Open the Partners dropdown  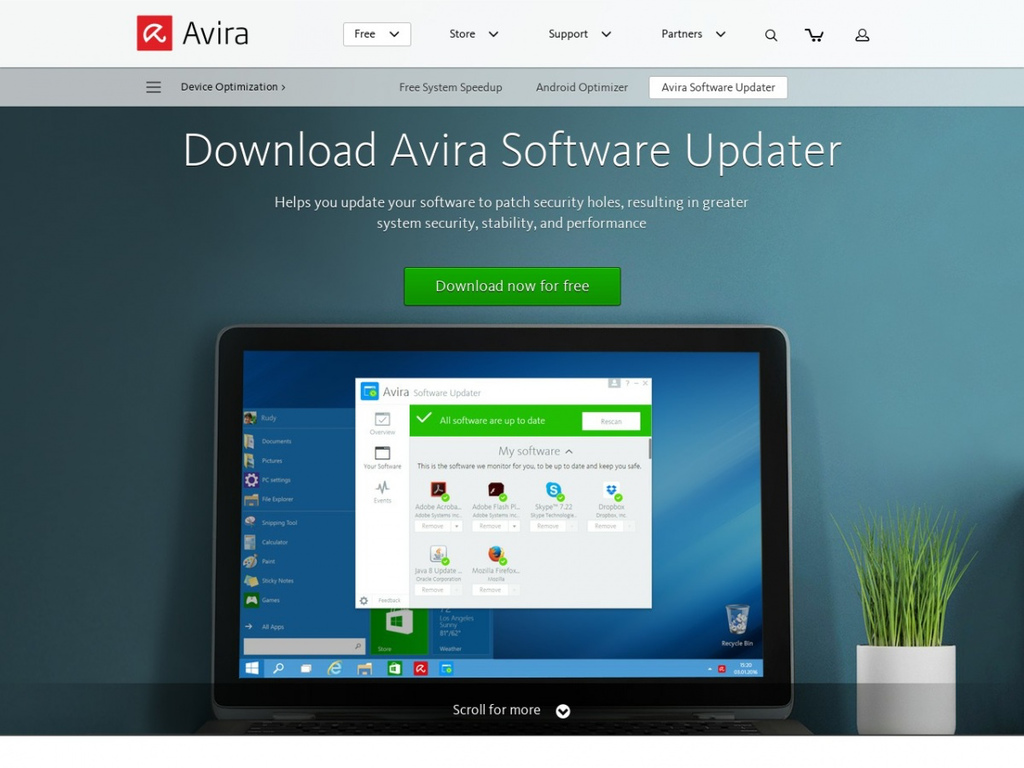tap(693, 34)
